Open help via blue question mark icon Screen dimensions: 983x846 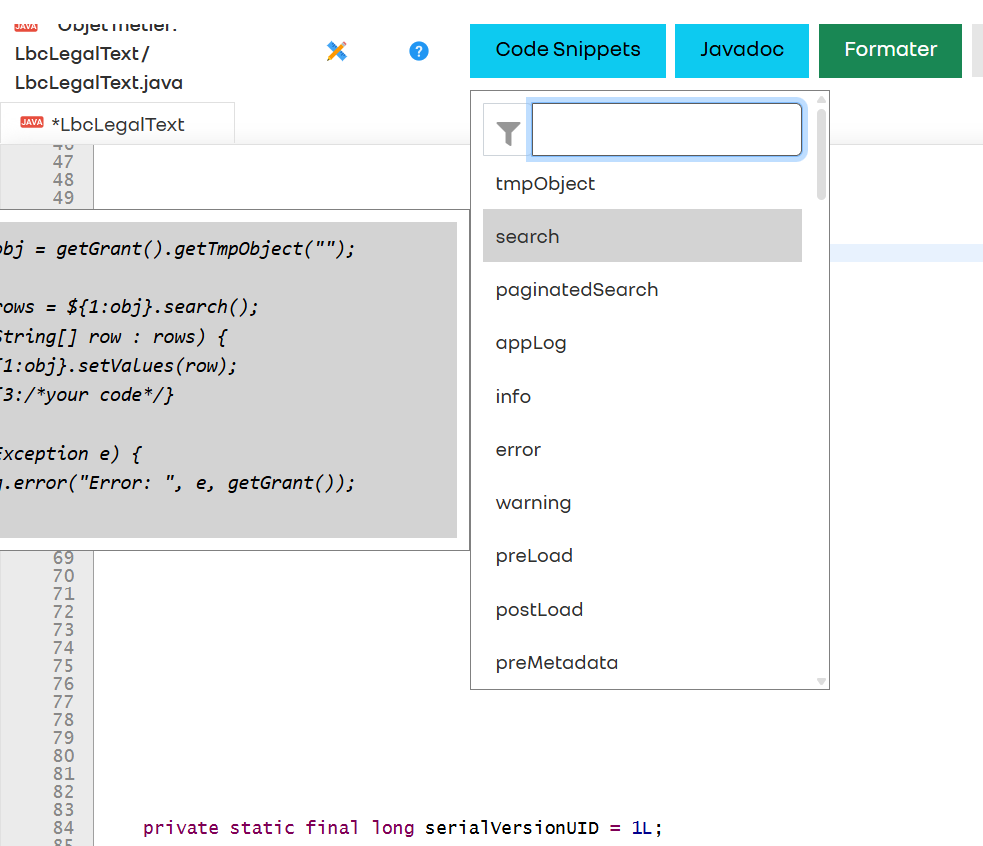419,51
